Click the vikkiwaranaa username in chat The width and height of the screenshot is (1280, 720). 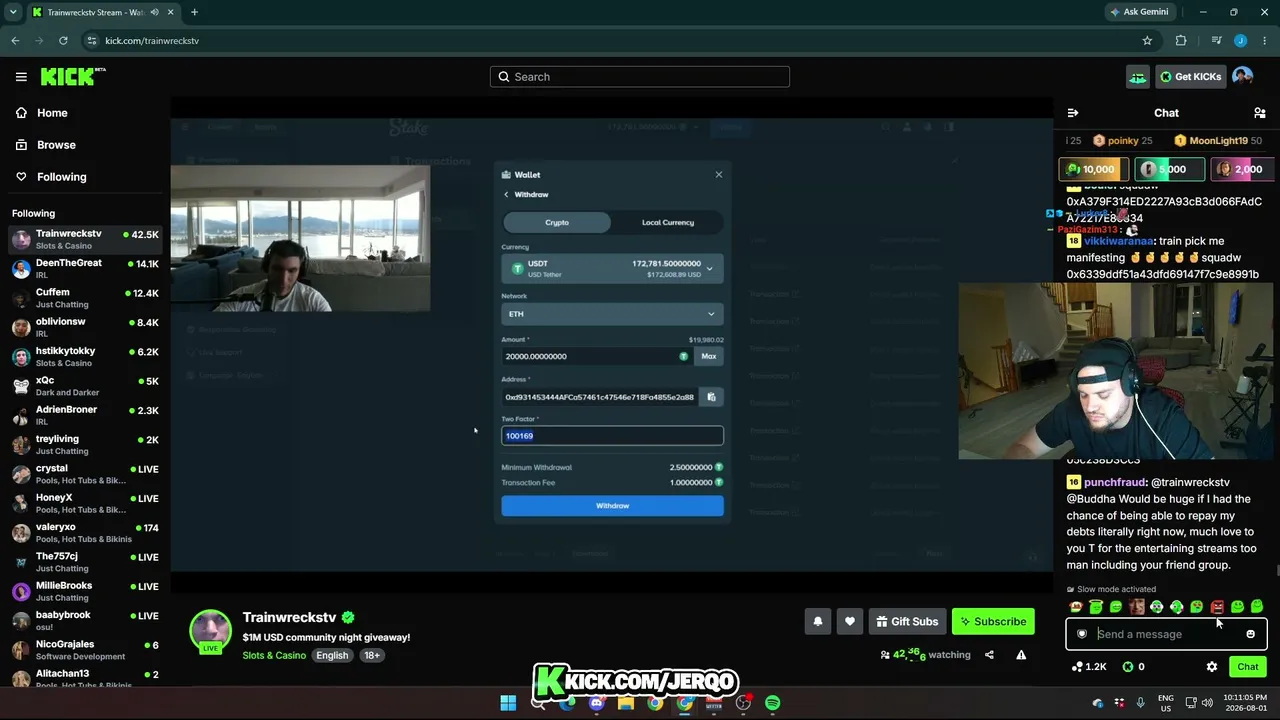coord(1119,241)
